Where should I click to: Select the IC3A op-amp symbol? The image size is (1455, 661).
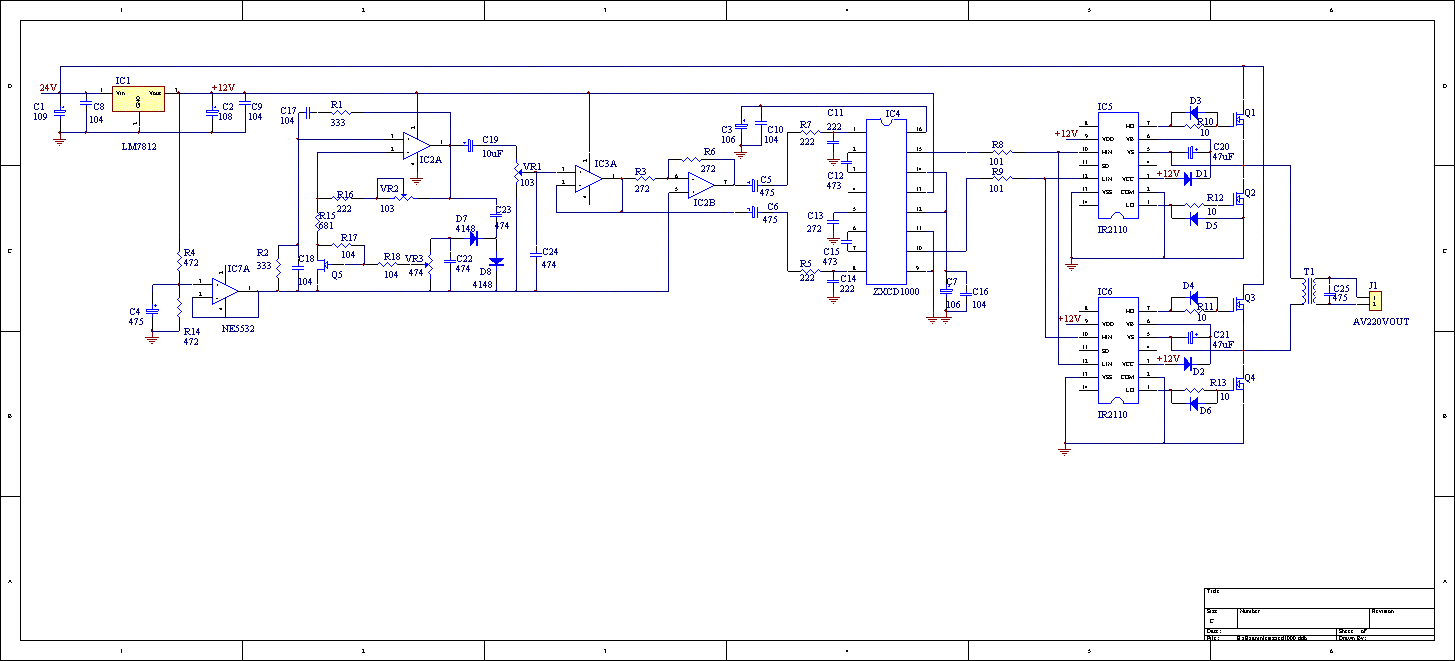pos(588,178)
